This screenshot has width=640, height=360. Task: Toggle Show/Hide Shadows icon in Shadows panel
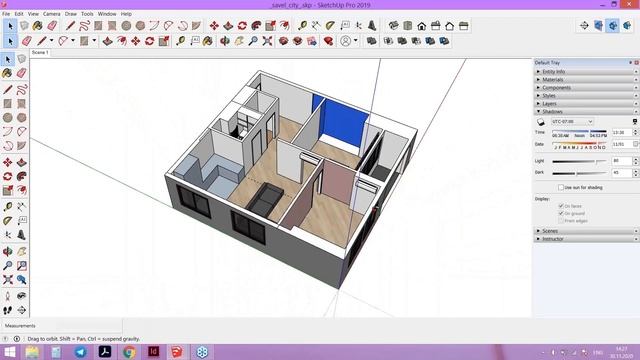click(541, 122)
